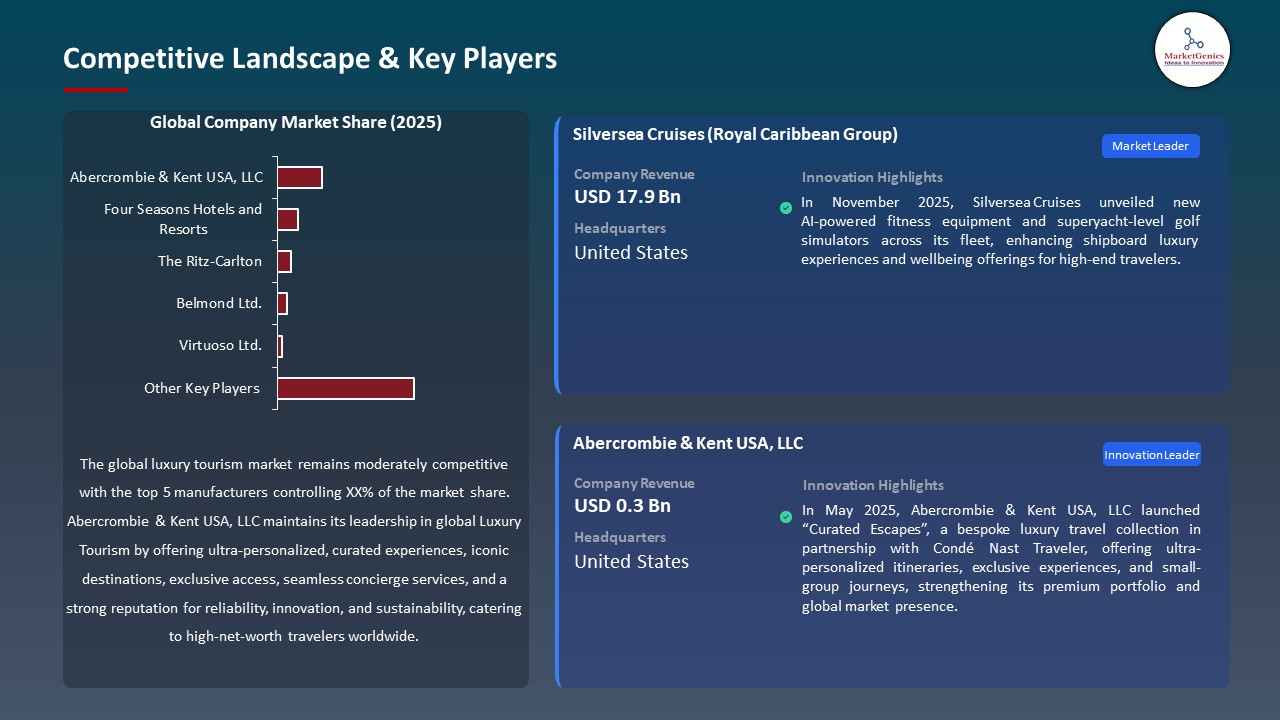Click Innovation Highlights label in the Abercrombie card

(873, 485)
